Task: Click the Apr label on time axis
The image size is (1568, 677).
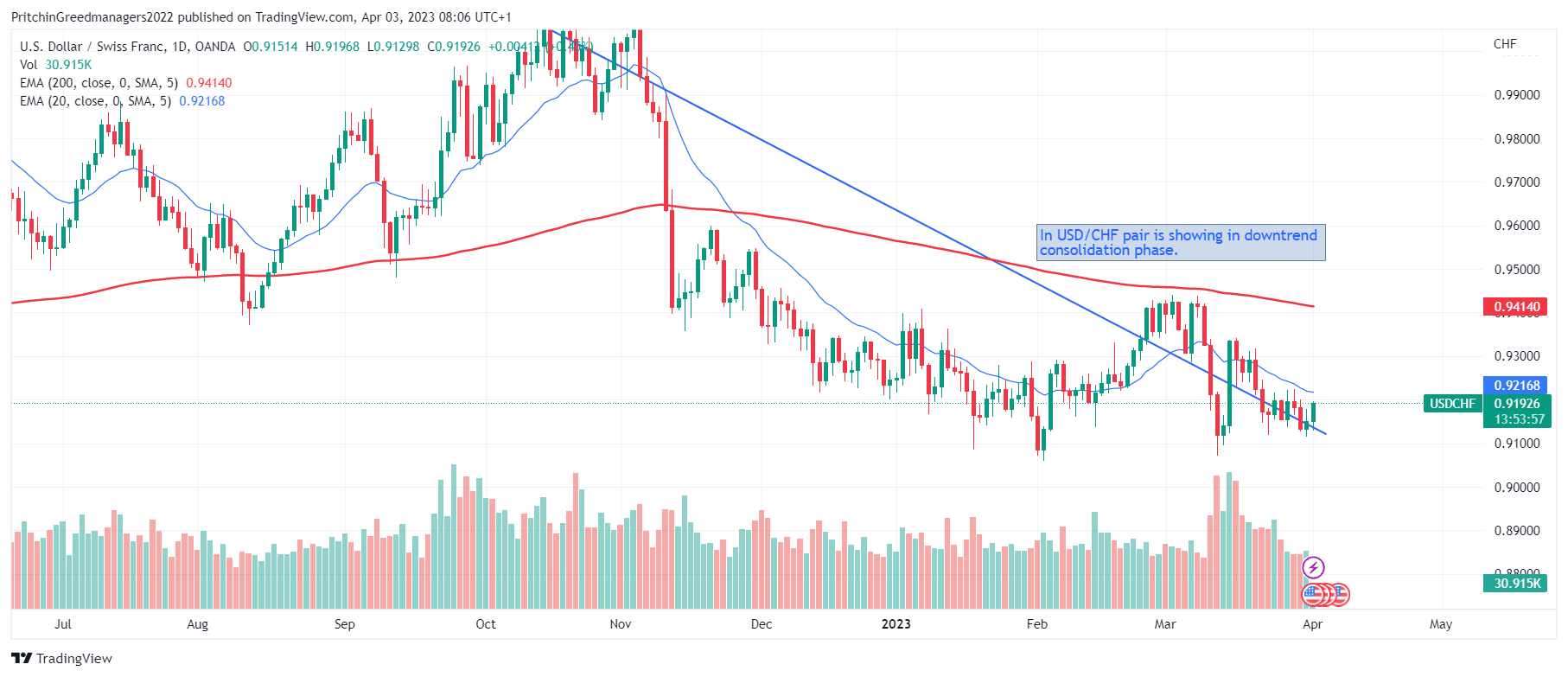Action: point(1313,624)
